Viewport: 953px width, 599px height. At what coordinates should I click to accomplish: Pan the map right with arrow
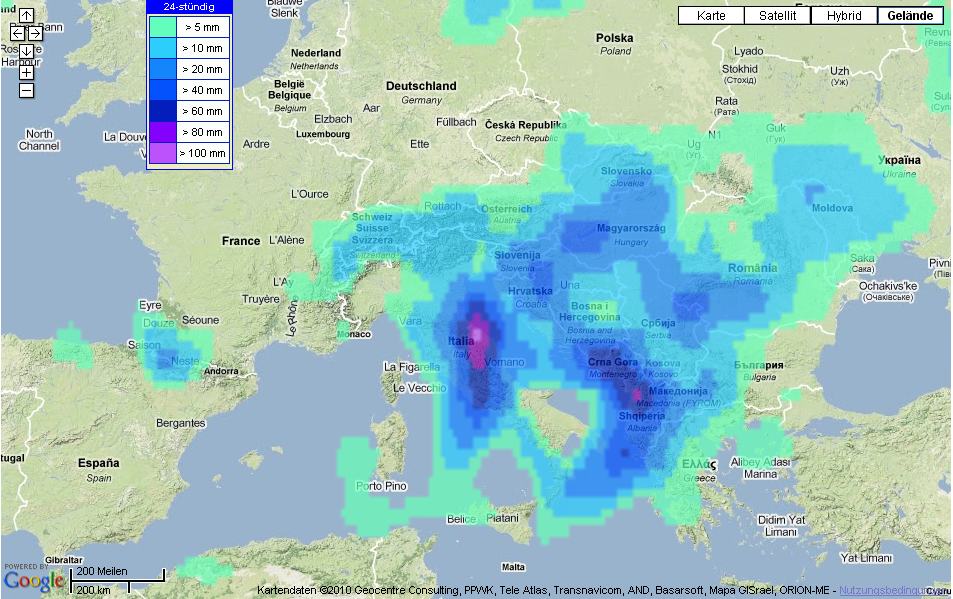click(x=35, y=33)
